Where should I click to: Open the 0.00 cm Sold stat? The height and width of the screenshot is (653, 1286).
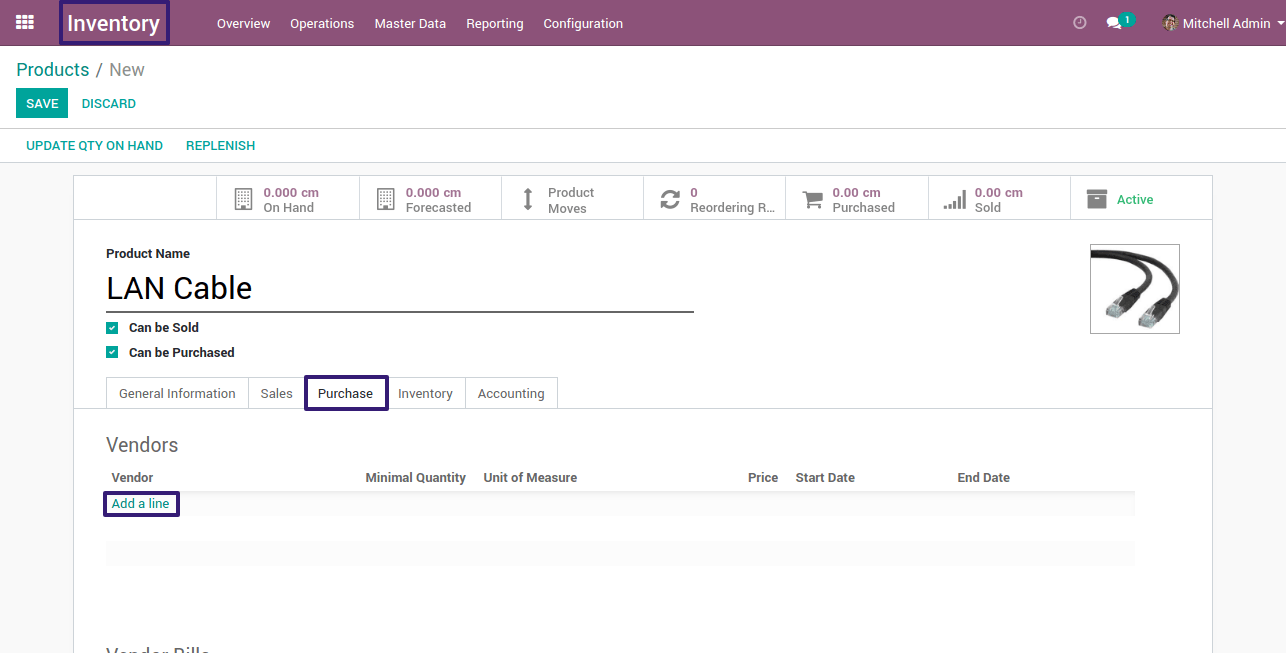(x=998, y=199)
